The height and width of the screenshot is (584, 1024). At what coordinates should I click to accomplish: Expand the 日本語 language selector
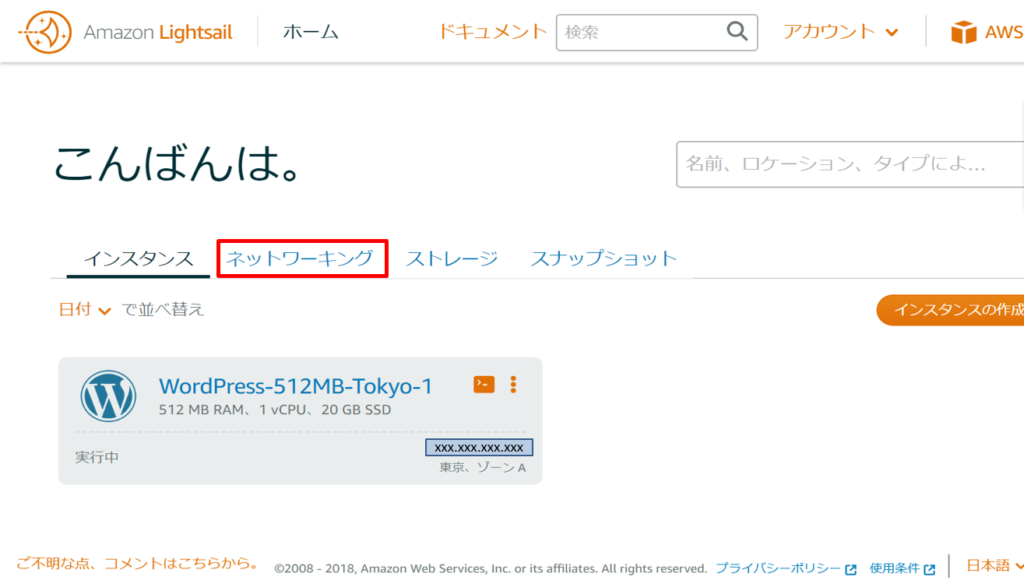(x=994, y=567)
